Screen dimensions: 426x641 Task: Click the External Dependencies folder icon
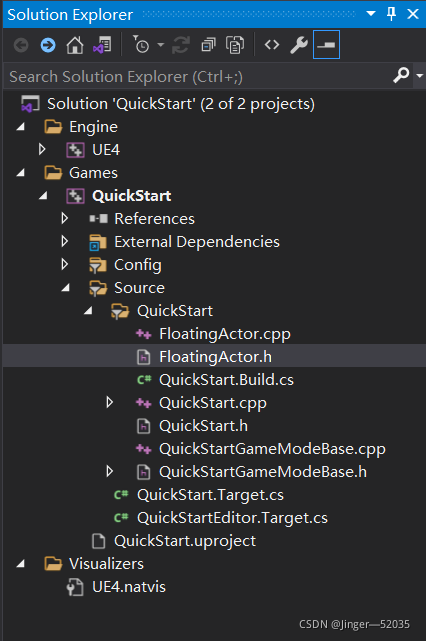[x=98, y=242]
